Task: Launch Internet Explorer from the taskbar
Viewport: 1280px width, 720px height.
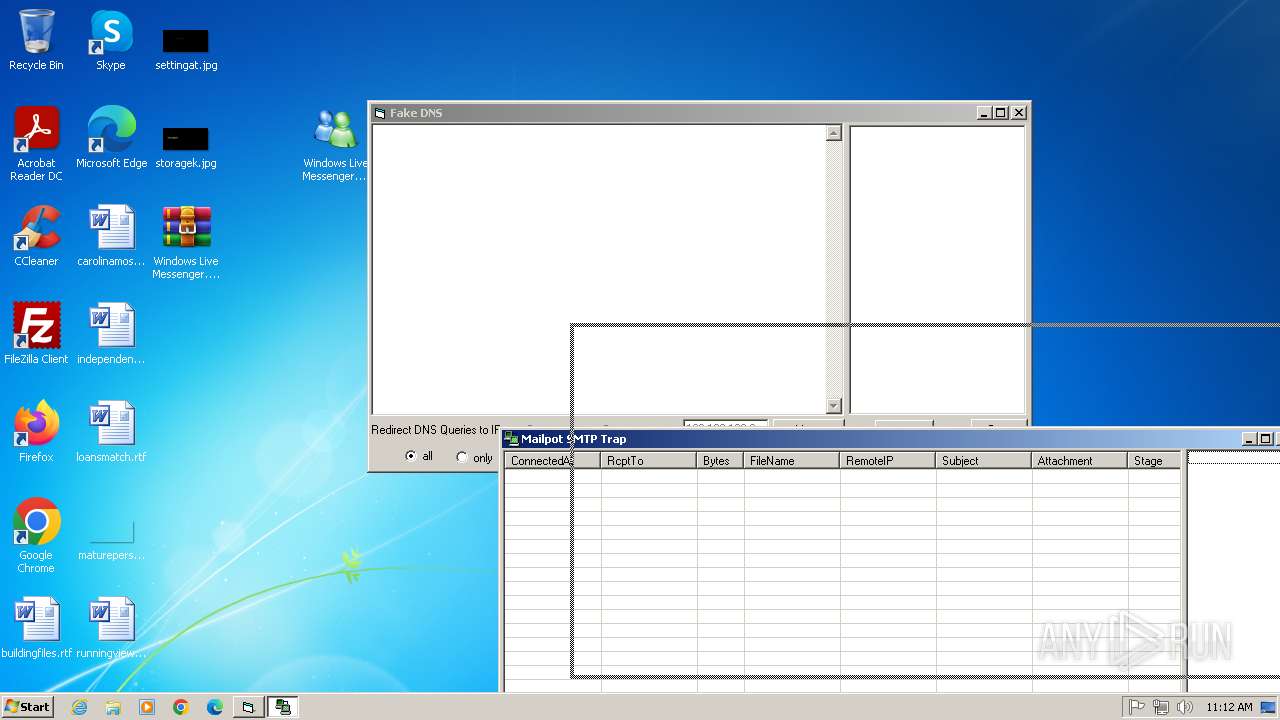Action: tap(79, 707)
